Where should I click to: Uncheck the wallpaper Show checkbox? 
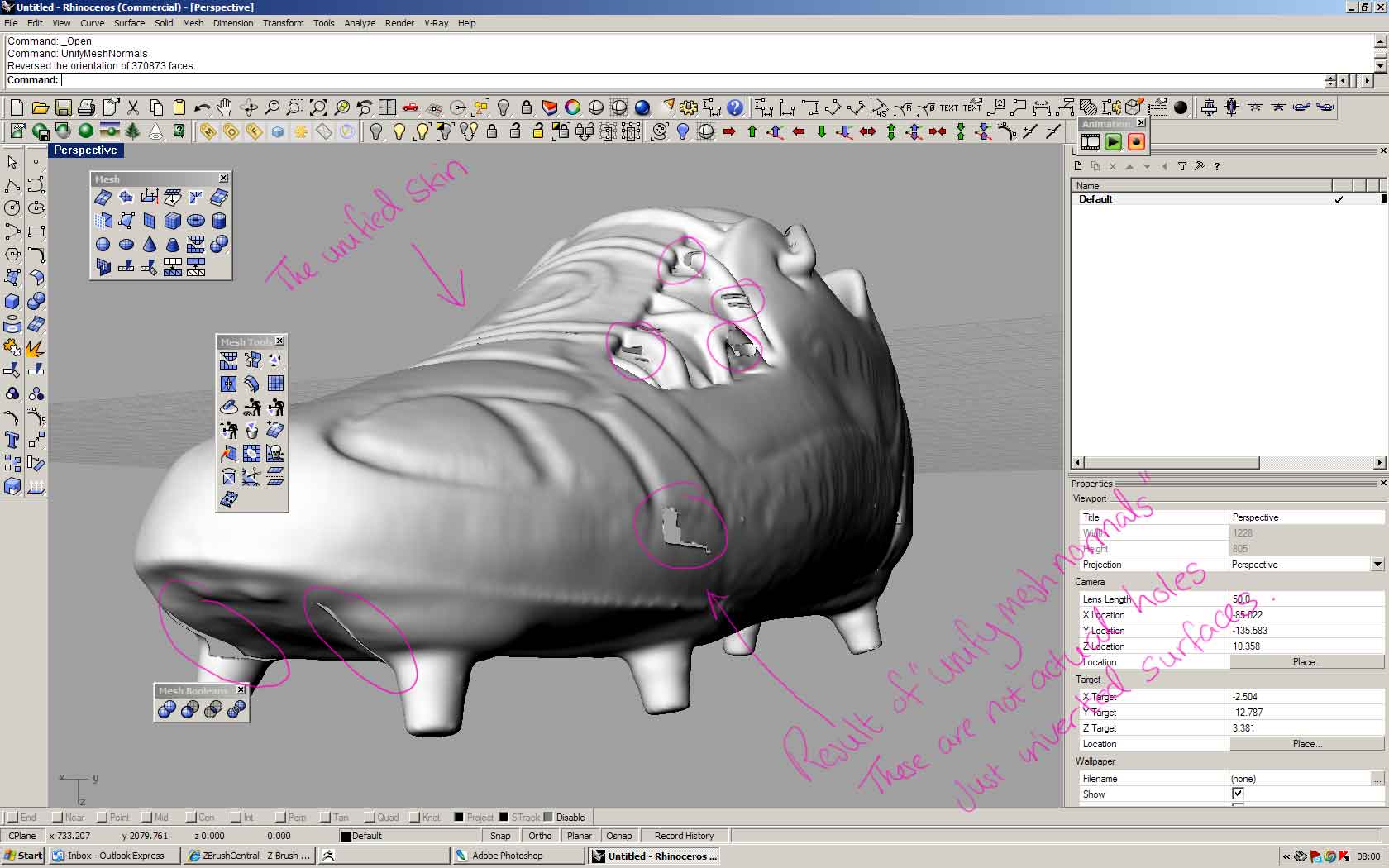click(x=1238, y=794)
